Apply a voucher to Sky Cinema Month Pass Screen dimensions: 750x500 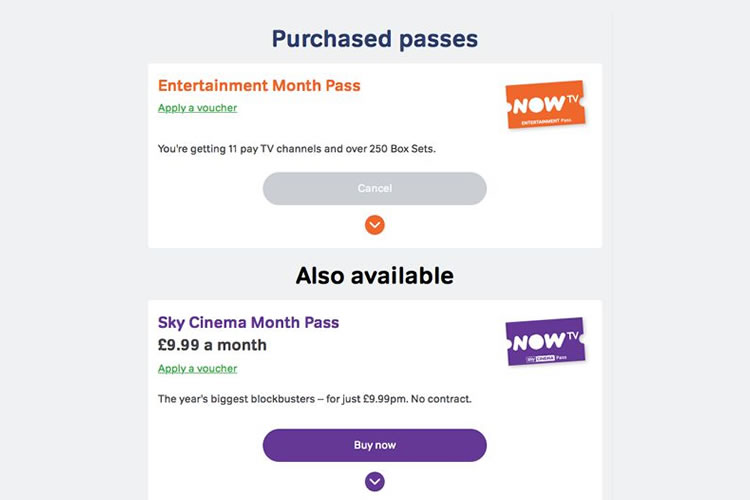(197, 368)
